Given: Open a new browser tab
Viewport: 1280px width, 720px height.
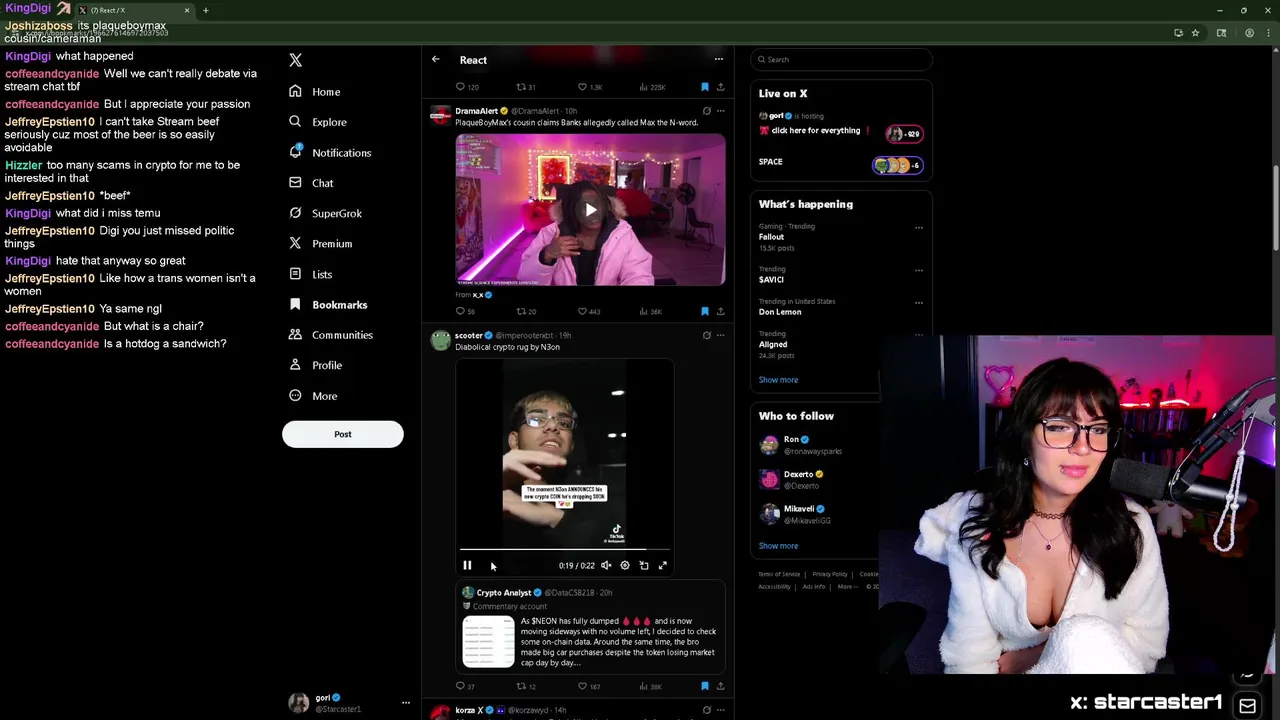Looking at the screenshot, I should tap(205, 10).
